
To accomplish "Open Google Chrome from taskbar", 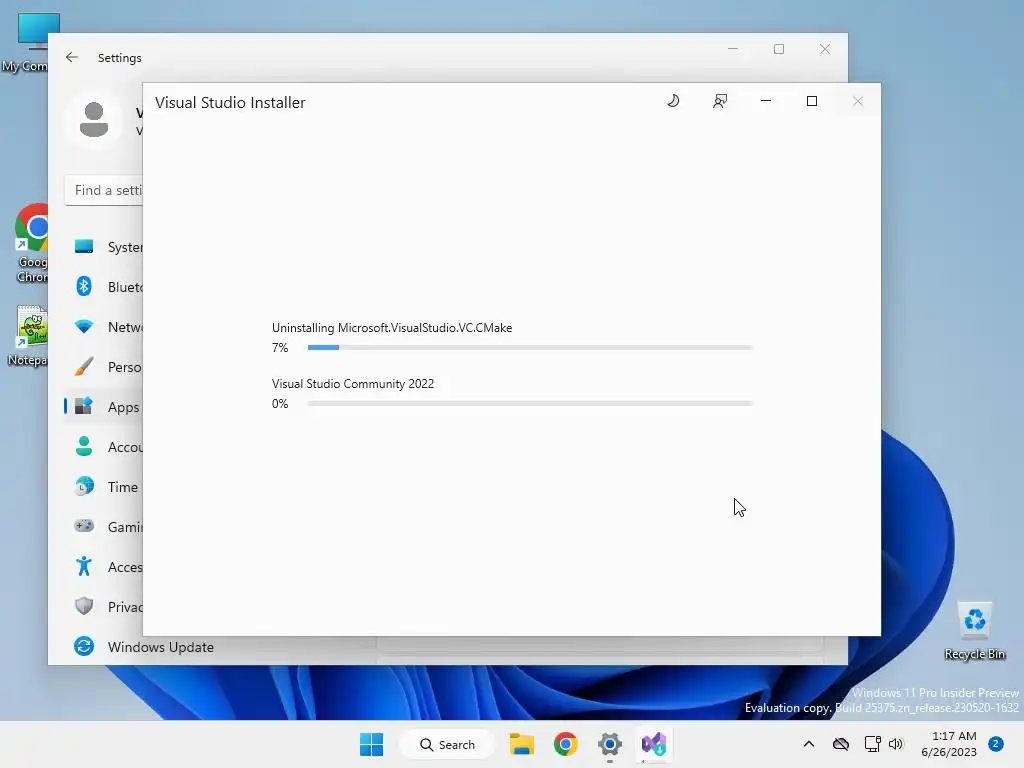I will (566, 744).
